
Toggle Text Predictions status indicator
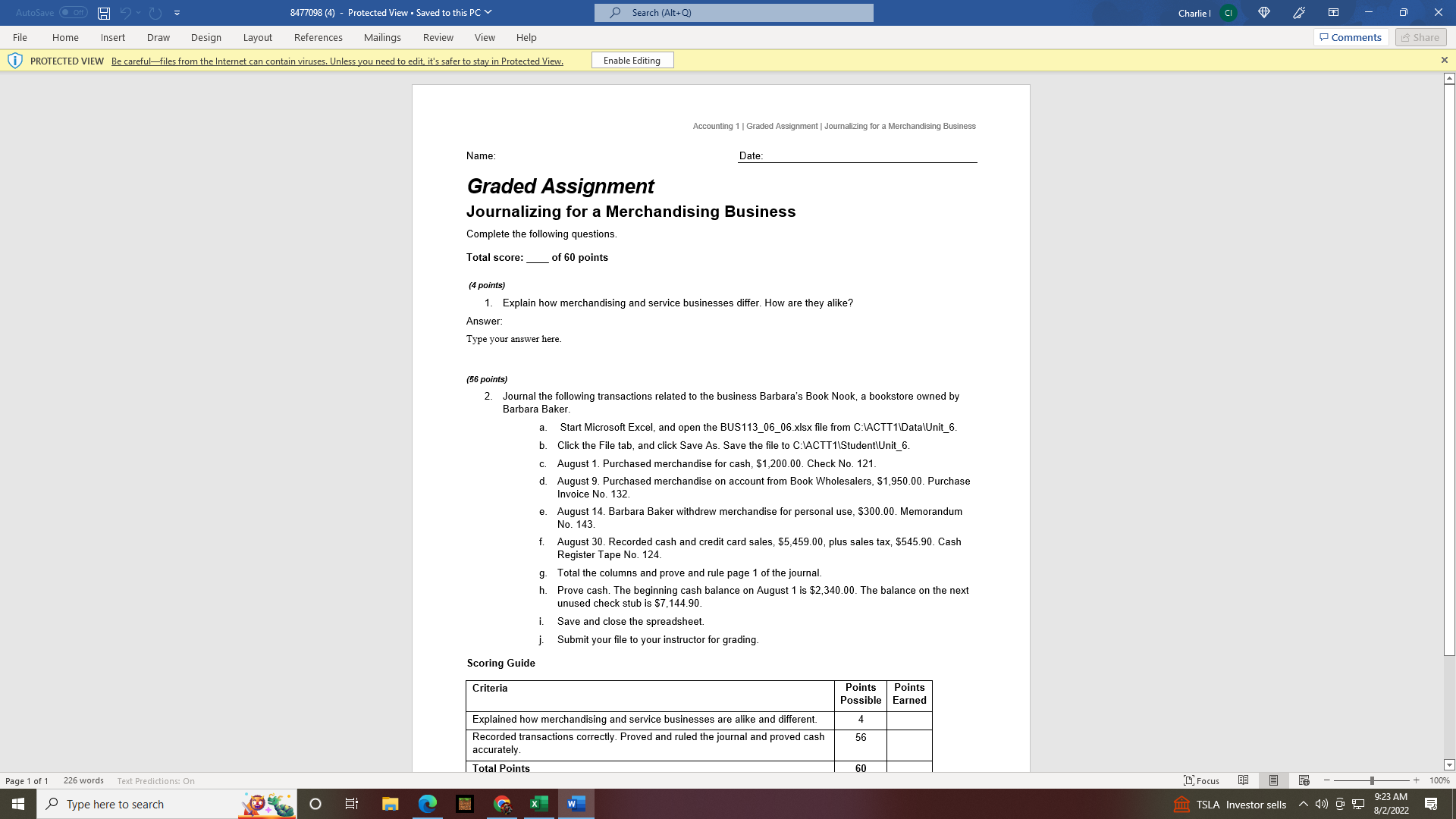click(x=155, y=780)
